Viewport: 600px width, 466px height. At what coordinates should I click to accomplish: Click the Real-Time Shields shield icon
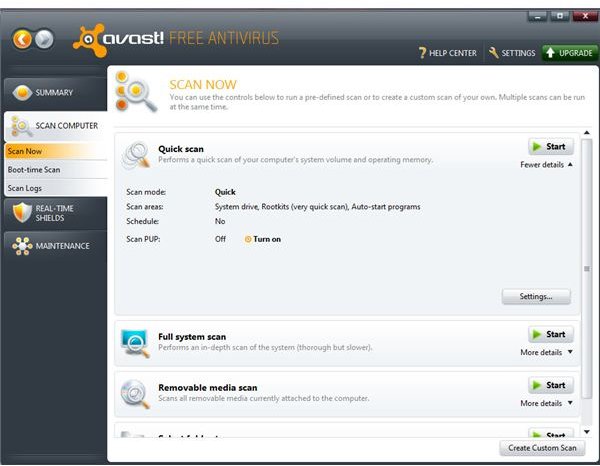click(x=22, y=212)
